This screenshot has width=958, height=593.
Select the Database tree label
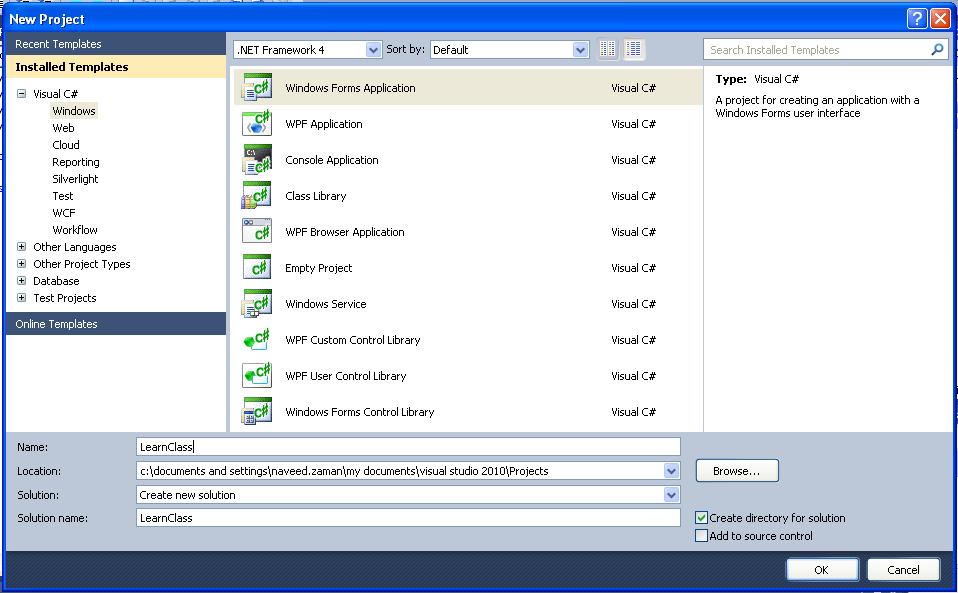tap(56, 281)
